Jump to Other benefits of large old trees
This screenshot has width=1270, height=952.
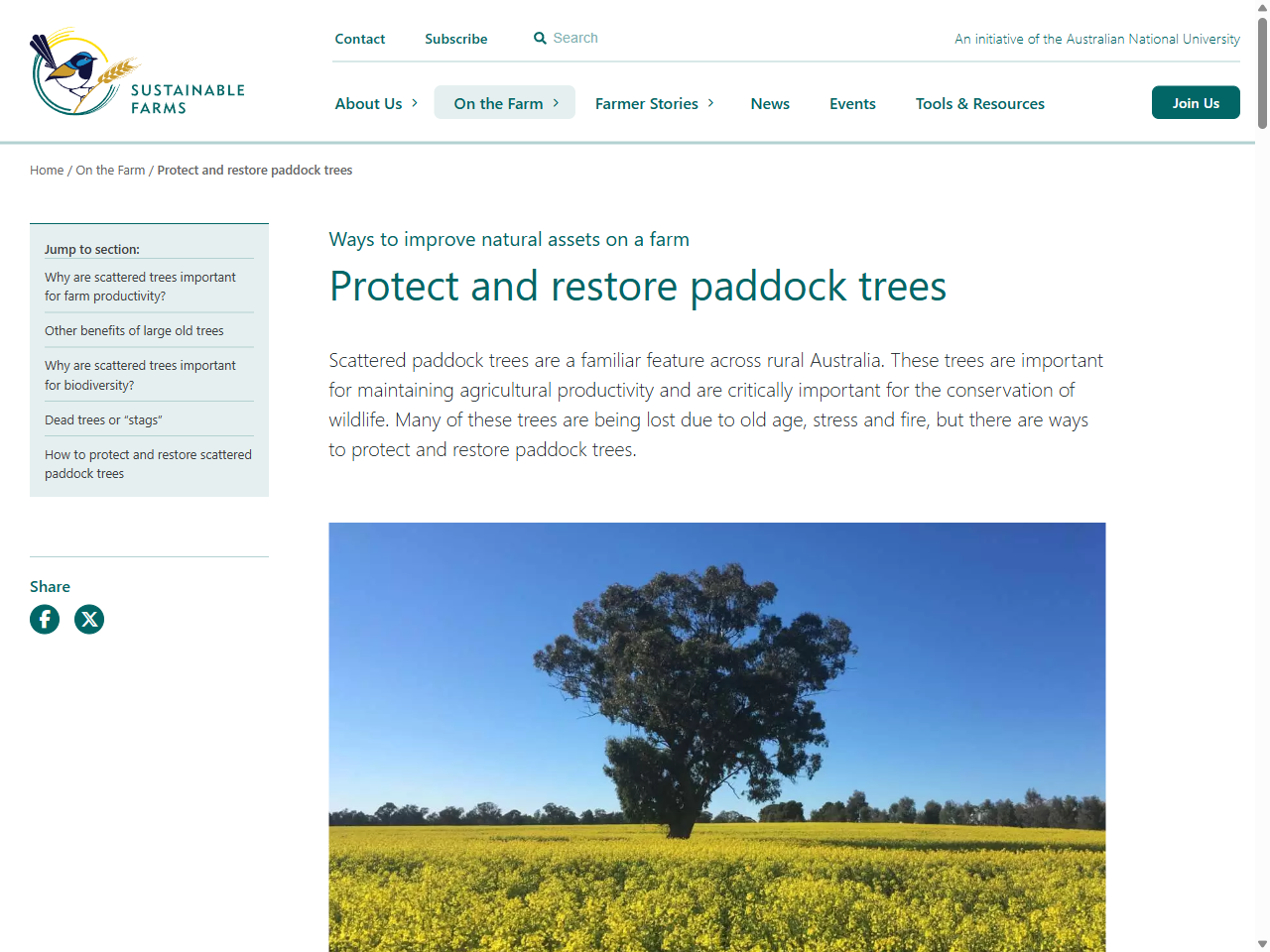(134, 330)
